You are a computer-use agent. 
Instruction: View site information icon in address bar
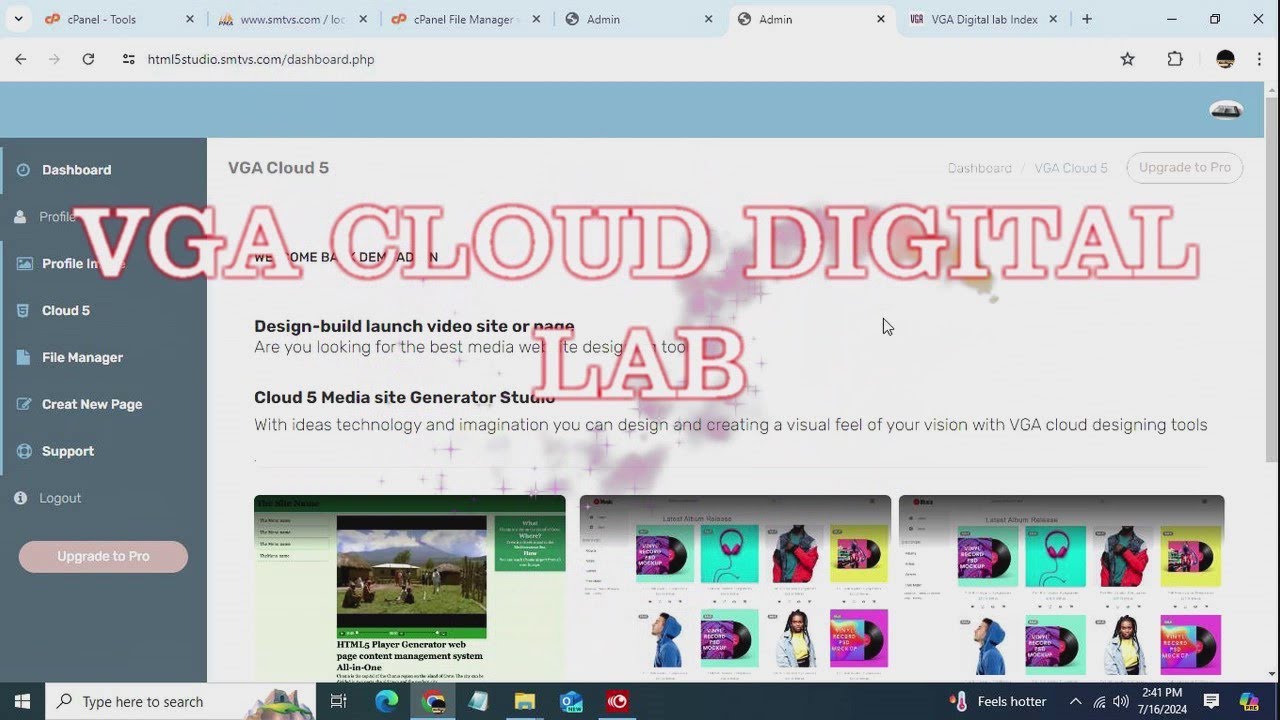[128, 59]
